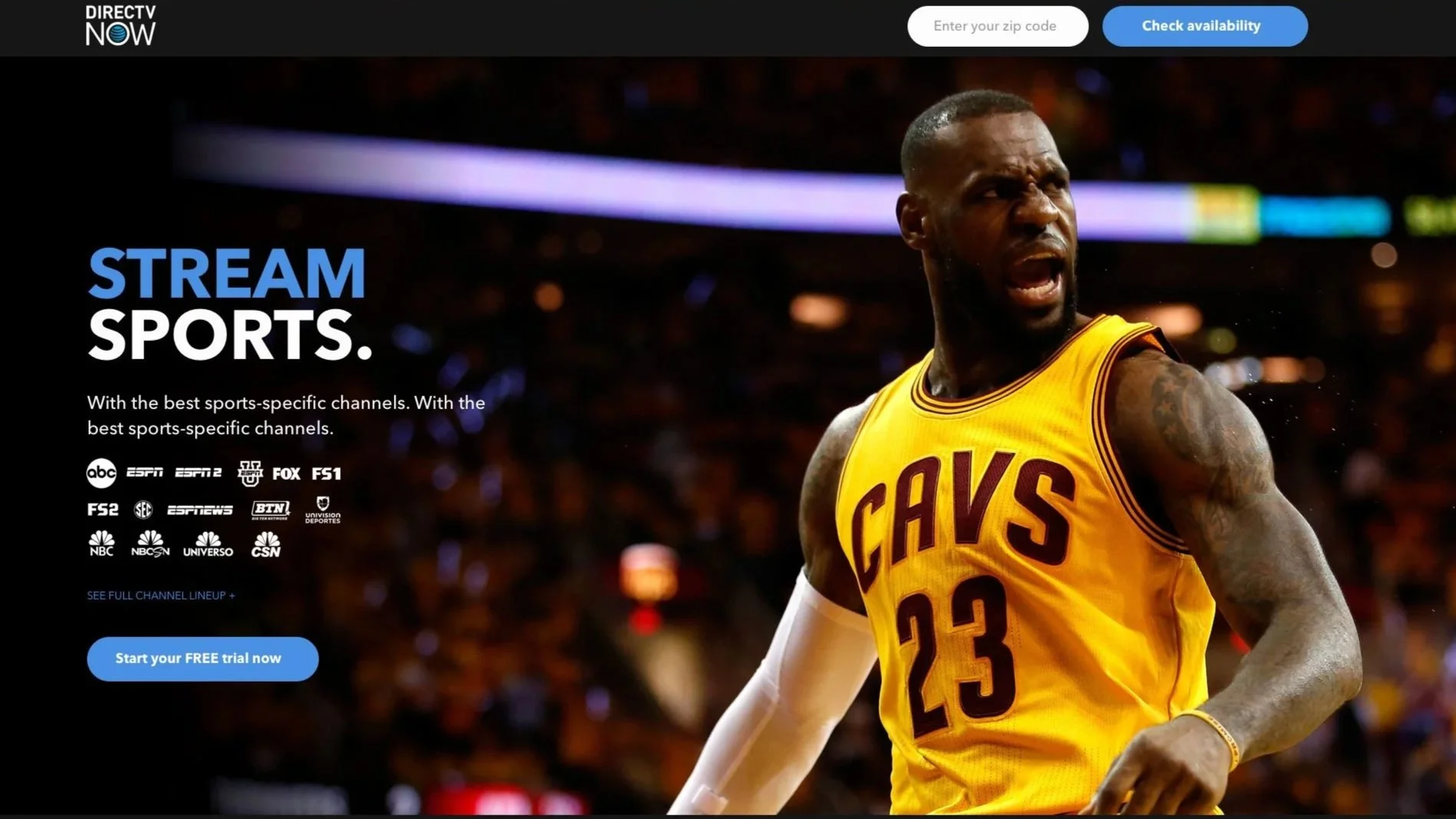The width and height of the screenshot is (1456, 819).
Task: Click the STREAM headline text
Action: 226,273
